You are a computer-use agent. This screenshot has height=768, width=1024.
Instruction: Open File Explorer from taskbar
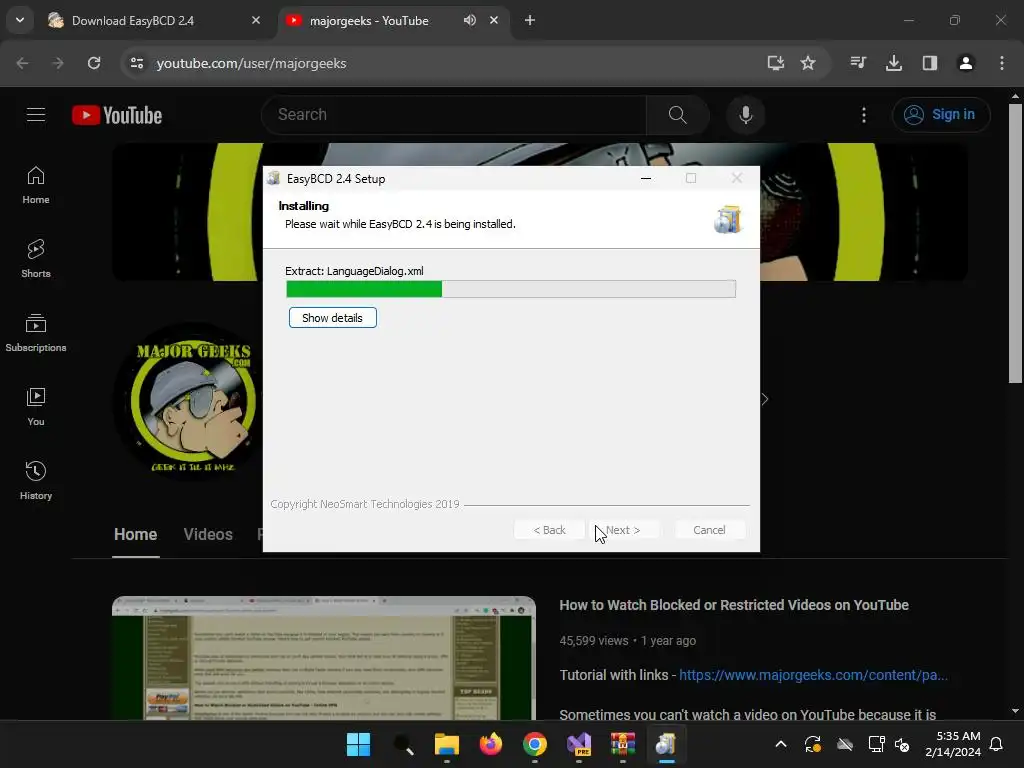pos(447,744)
